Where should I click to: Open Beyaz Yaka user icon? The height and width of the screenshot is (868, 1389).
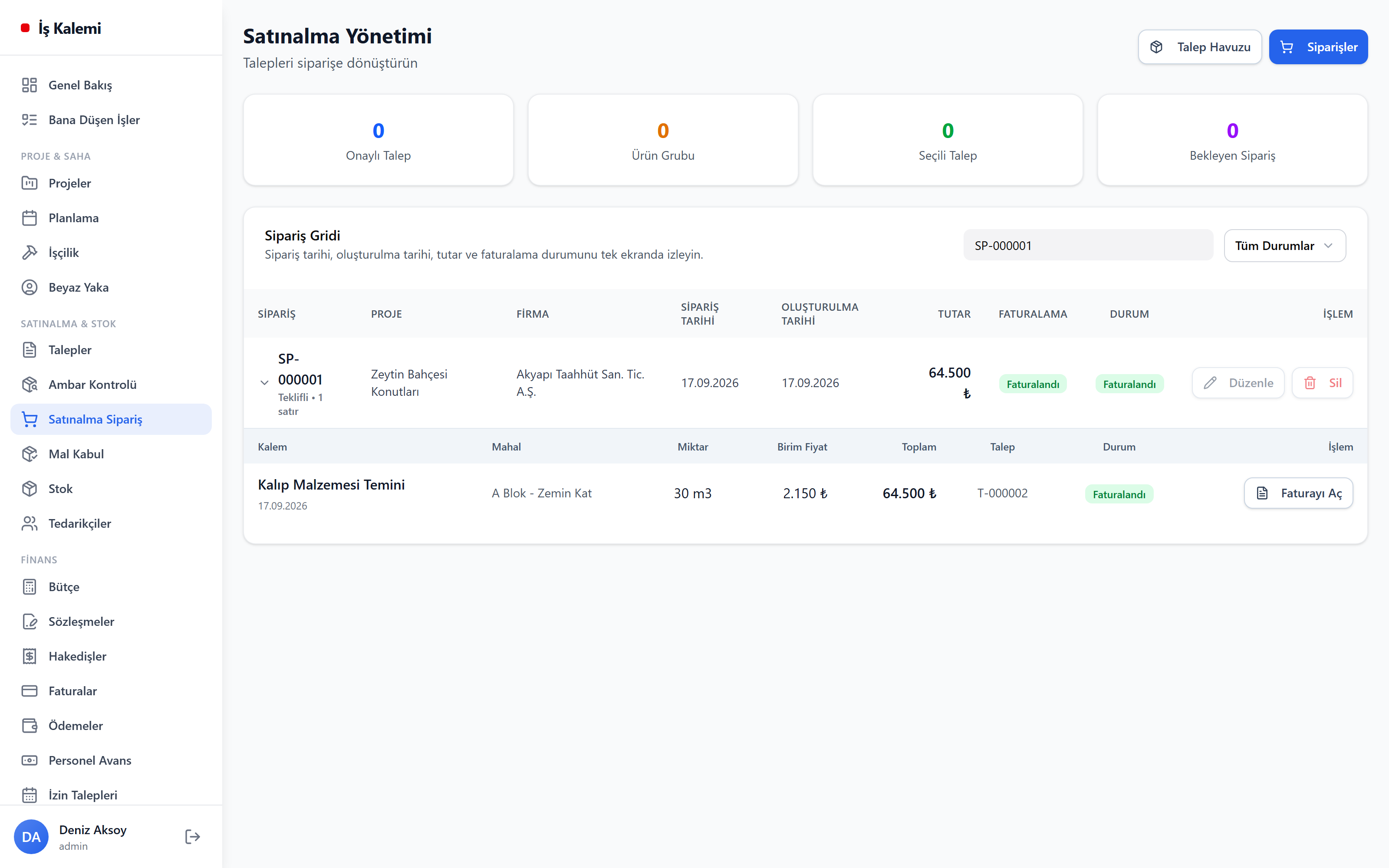coord(29,288)
